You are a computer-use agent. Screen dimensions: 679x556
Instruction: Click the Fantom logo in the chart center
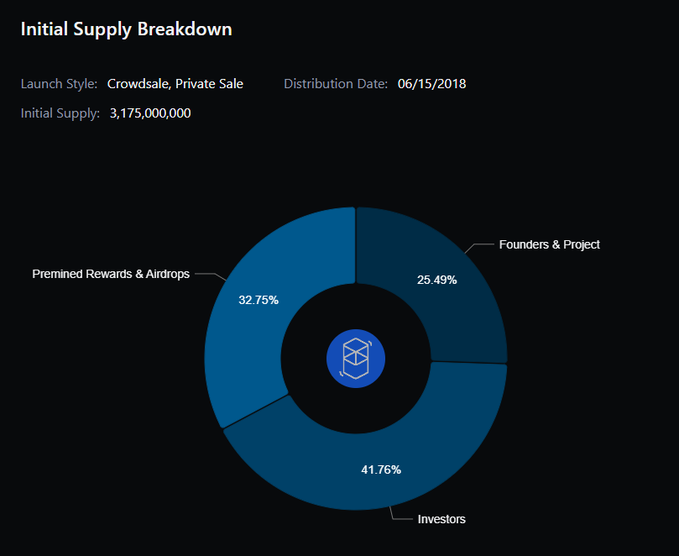pos(355,358)
